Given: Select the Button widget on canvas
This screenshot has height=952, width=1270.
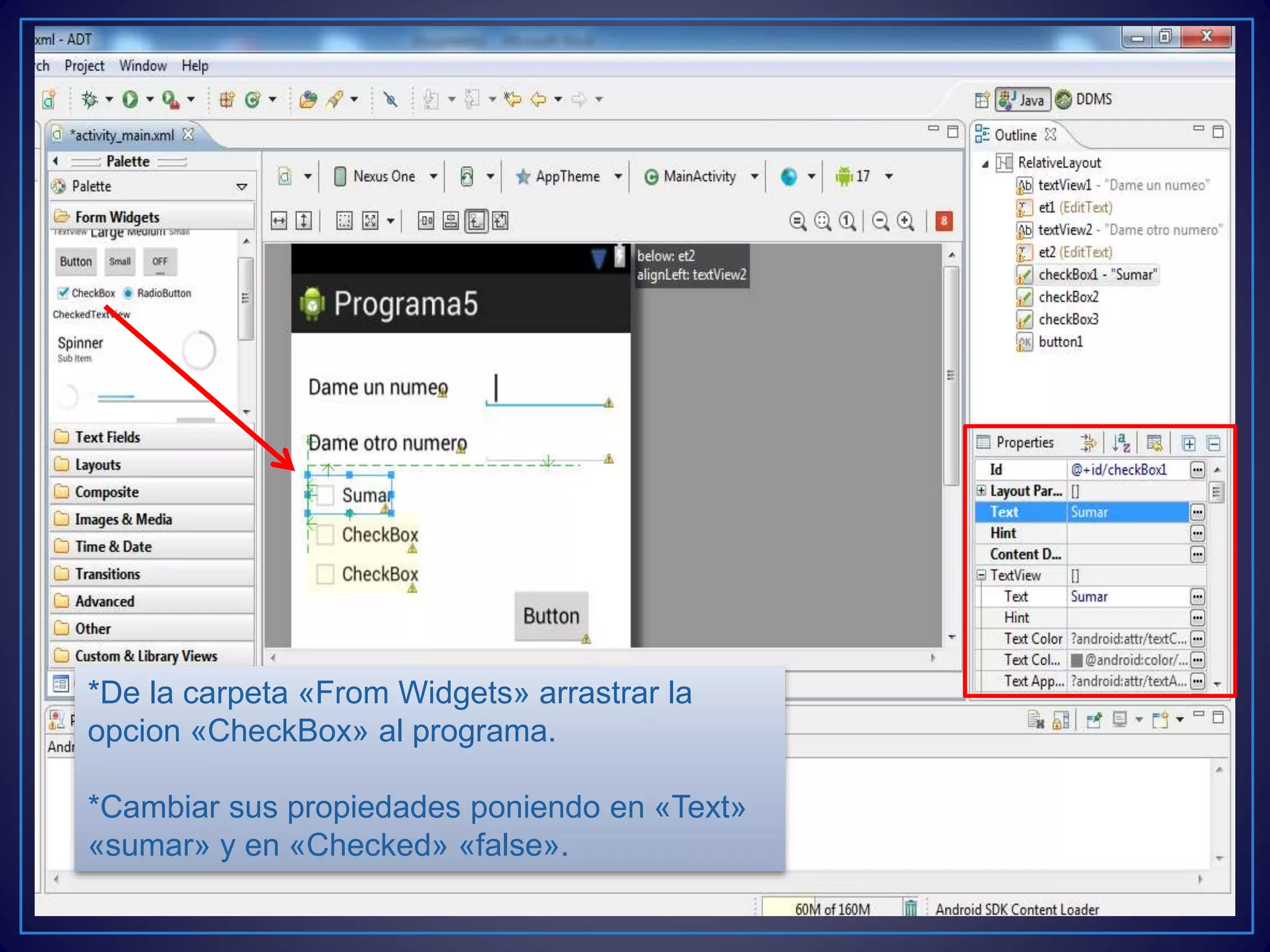Looking at the screenshot, I should tap(551, 615).
